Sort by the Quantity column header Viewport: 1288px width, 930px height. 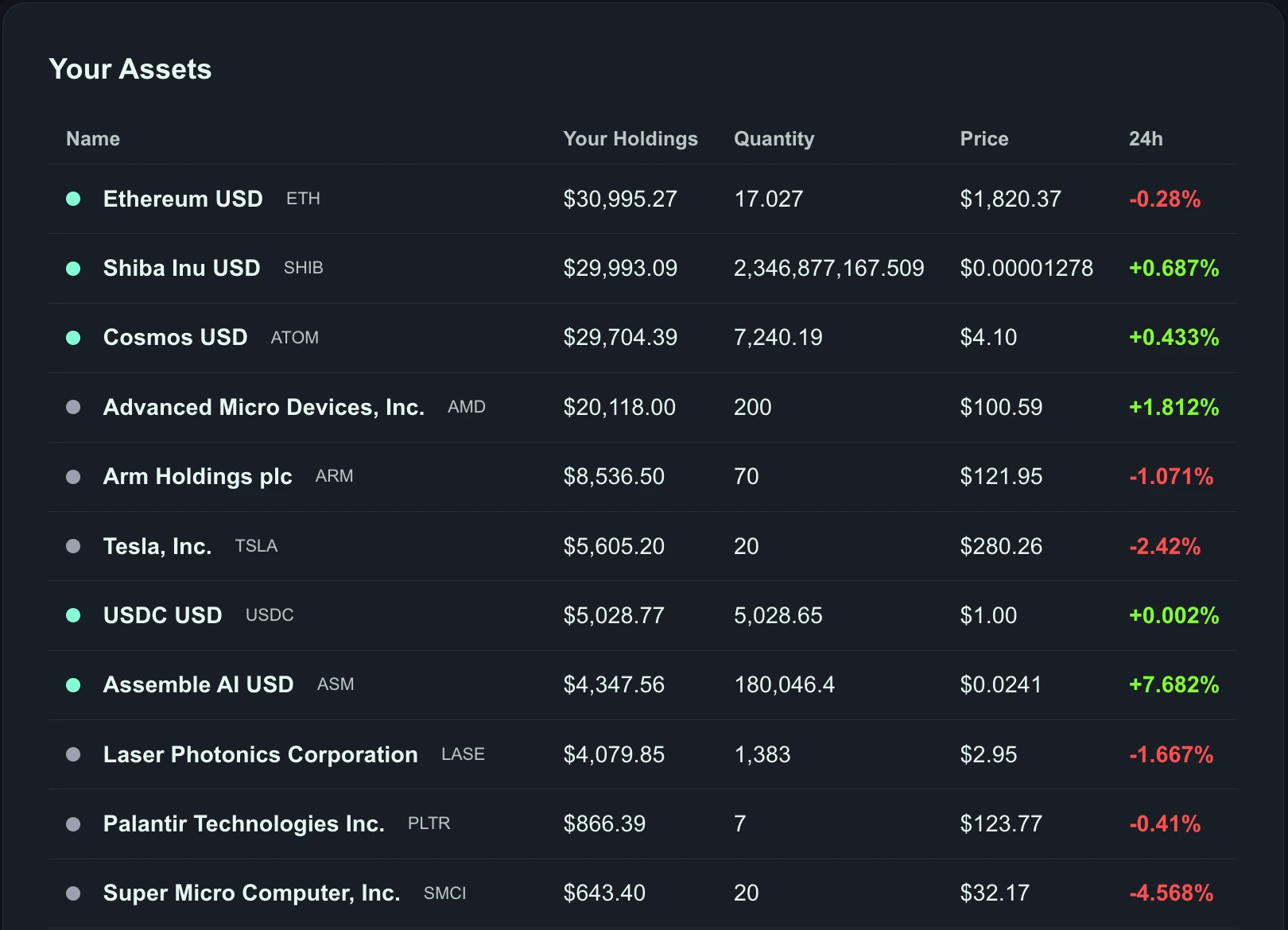pos(774,139)
